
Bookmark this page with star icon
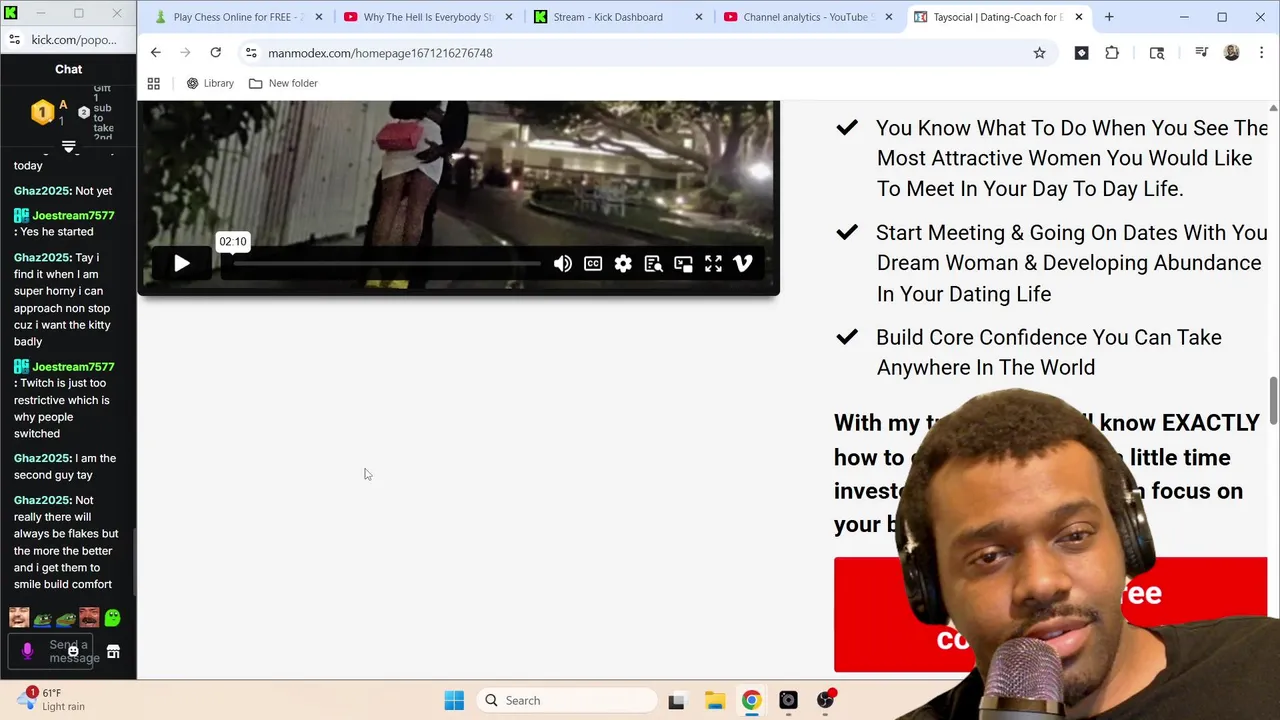point(1039,53)
